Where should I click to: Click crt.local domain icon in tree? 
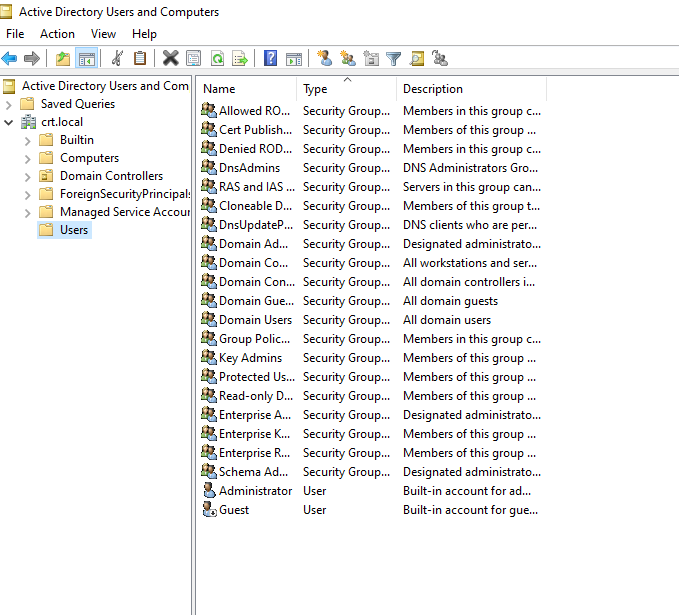[x=29, y=122]
